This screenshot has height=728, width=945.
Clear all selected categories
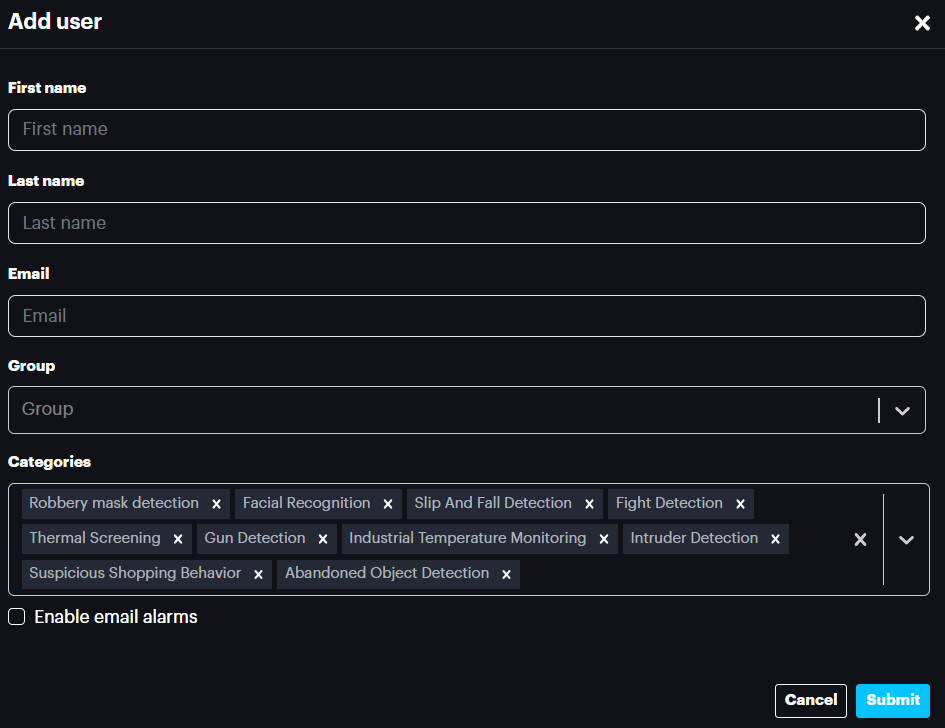point(860,539)
